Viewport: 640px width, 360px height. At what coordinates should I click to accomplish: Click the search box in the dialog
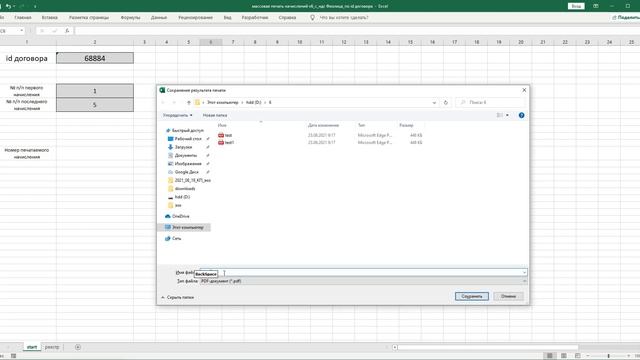491,102
